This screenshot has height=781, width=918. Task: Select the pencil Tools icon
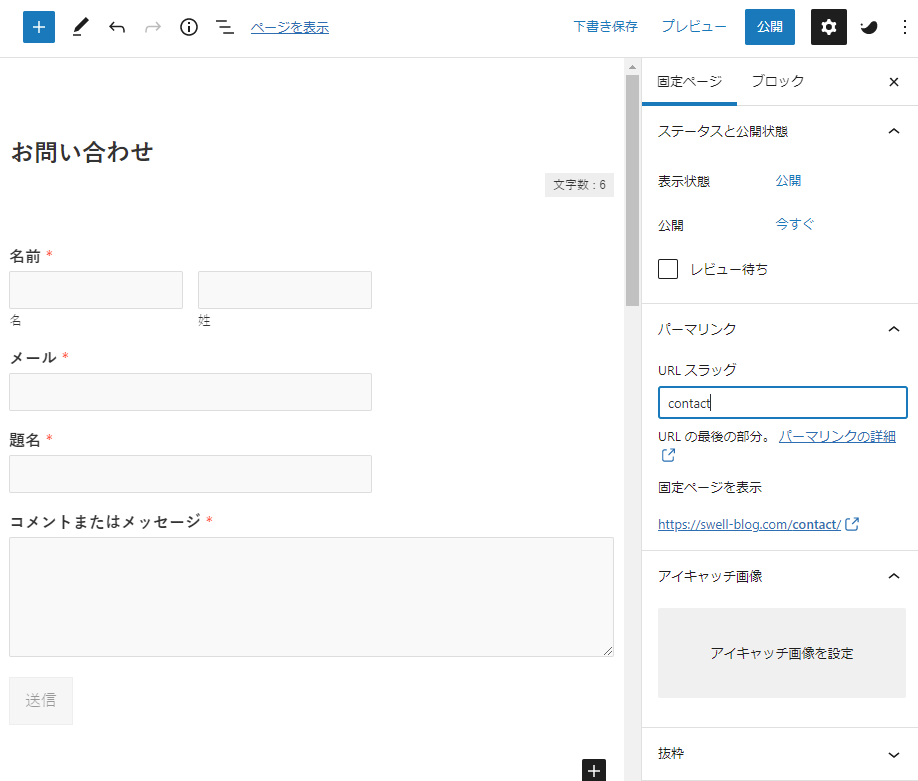[x=81, y=27]
